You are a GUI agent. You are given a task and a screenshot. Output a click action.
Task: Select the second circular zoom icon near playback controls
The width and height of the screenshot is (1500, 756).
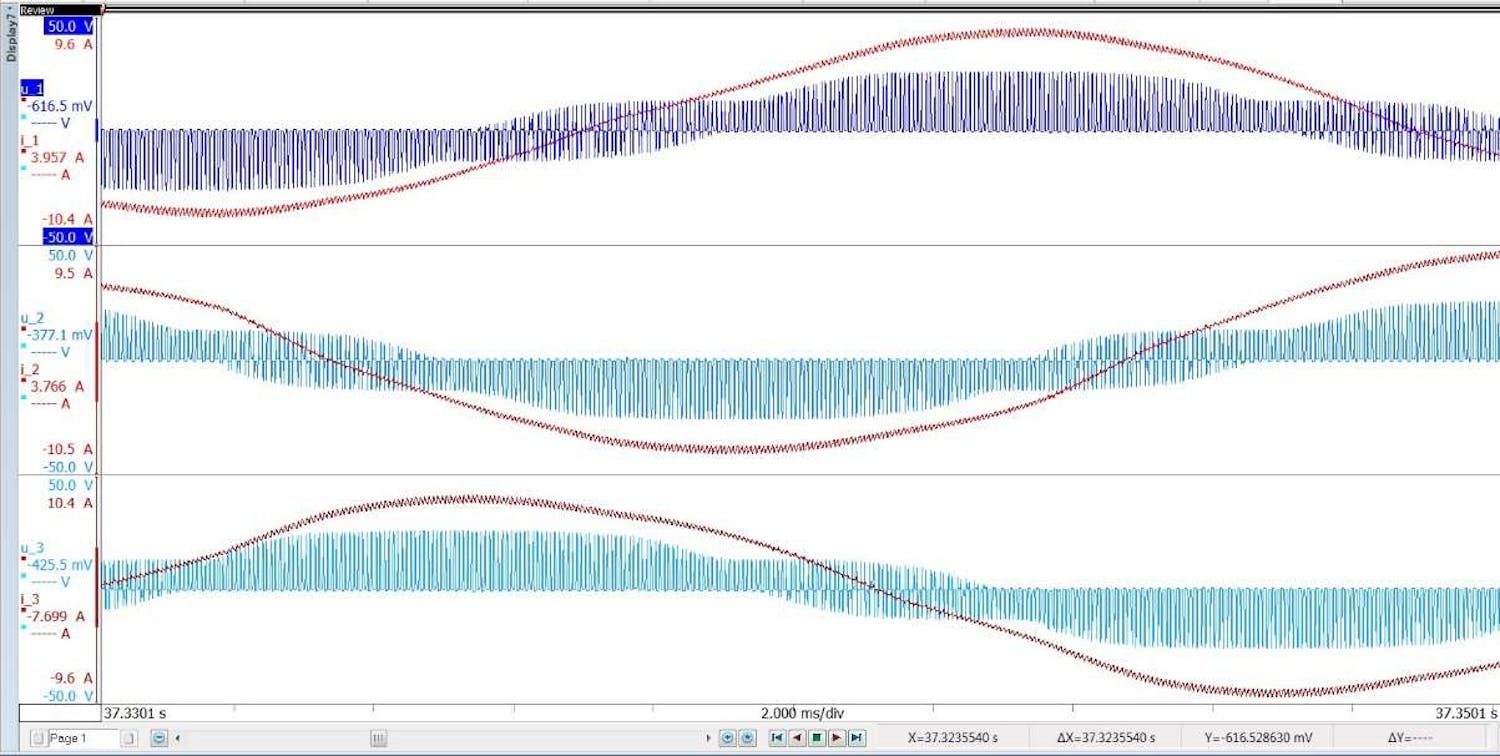(748, 739)
